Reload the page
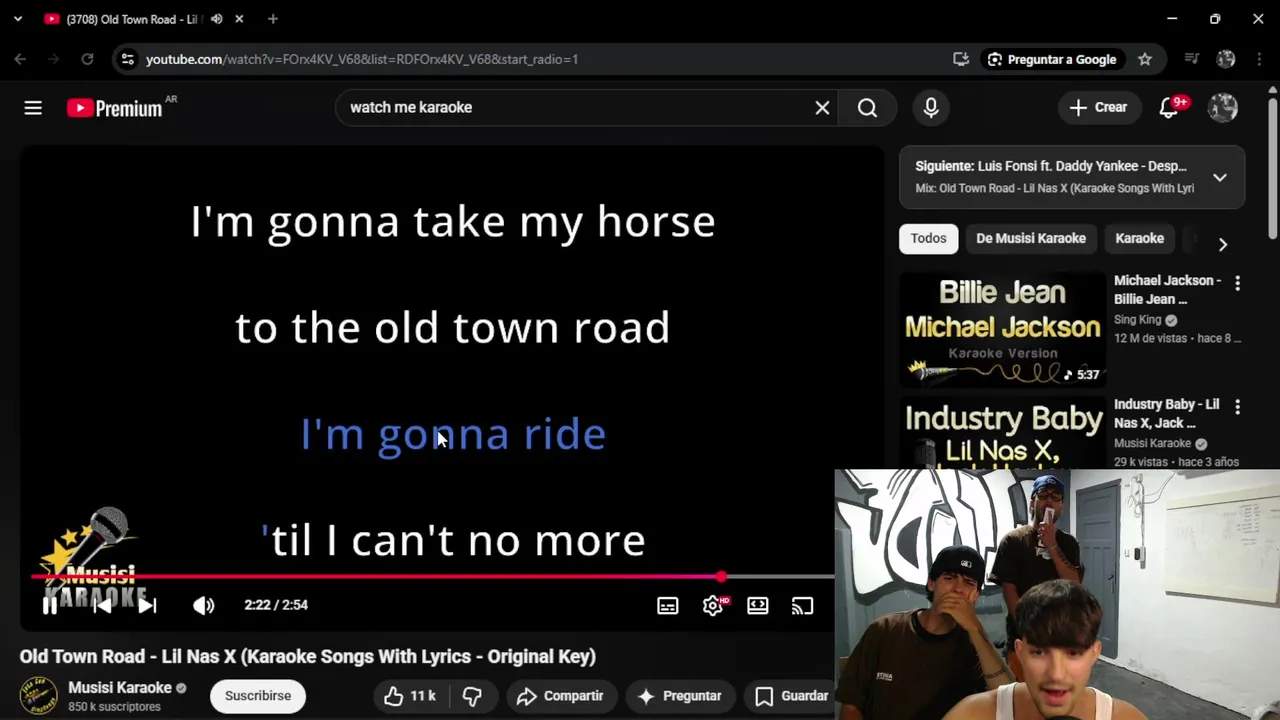Image resolution: width=1280 pixels, height=720 pixels. (87, 59)
